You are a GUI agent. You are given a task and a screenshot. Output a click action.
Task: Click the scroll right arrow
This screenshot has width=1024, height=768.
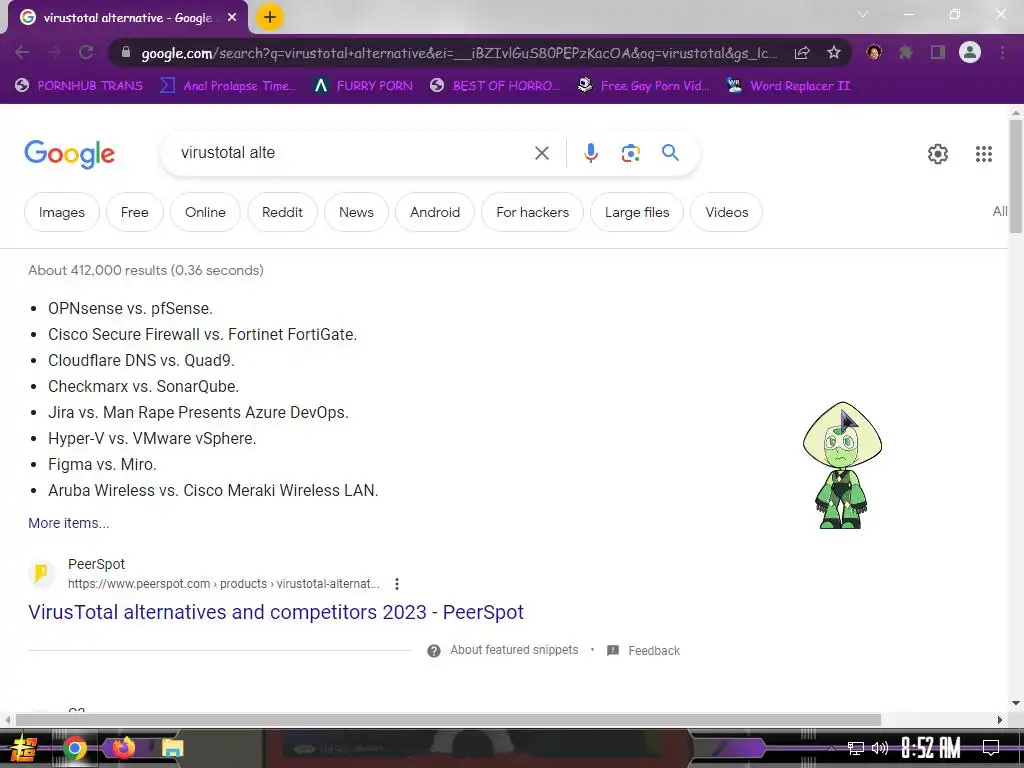coord(1000,720)
